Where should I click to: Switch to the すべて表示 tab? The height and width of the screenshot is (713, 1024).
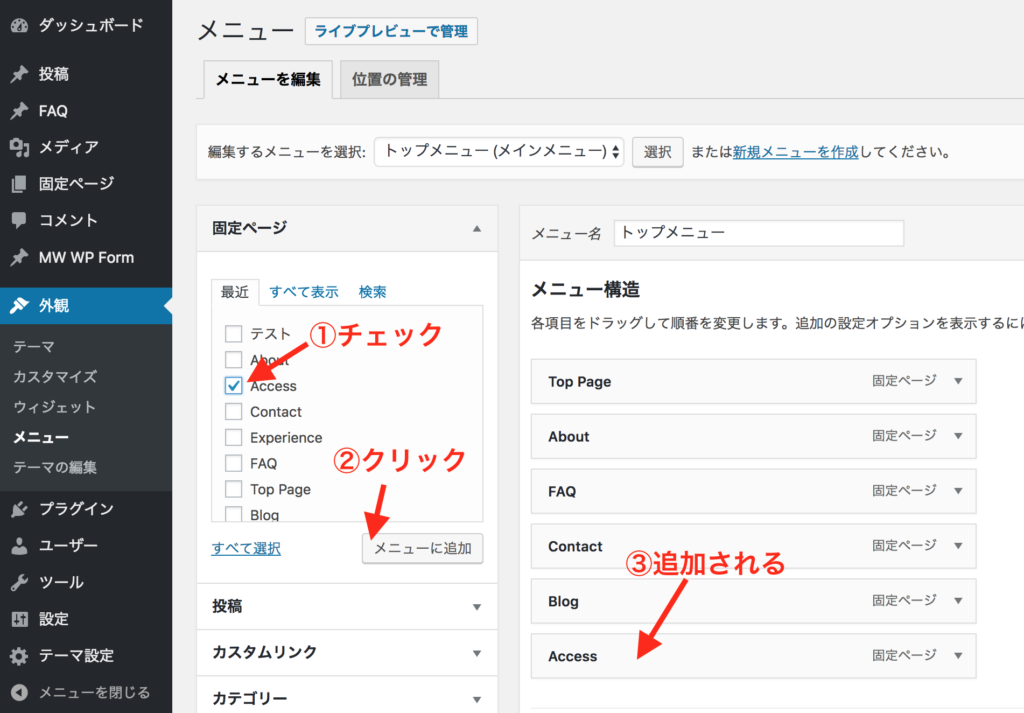click(303, 292)
